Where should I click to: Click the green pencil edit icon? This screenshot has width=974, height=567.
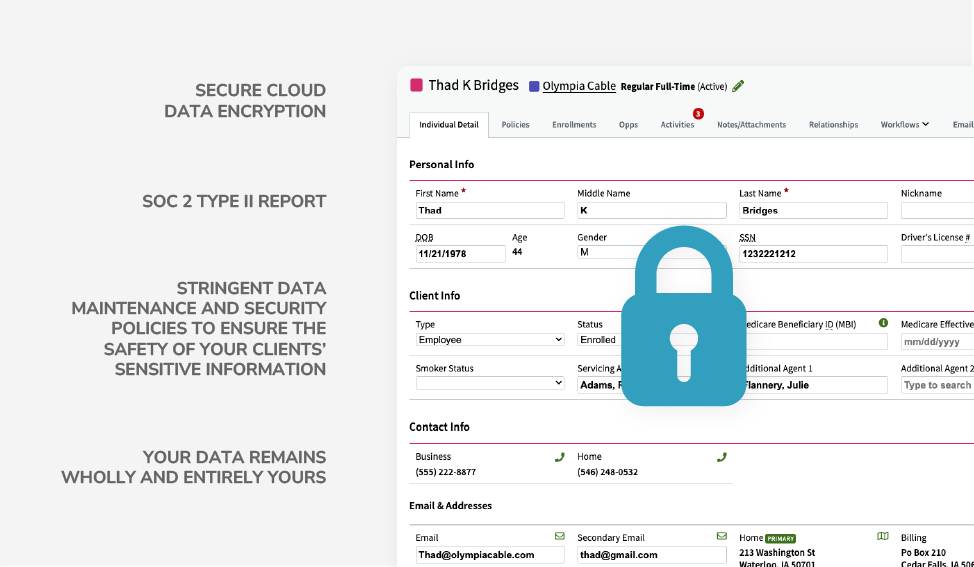738,86
